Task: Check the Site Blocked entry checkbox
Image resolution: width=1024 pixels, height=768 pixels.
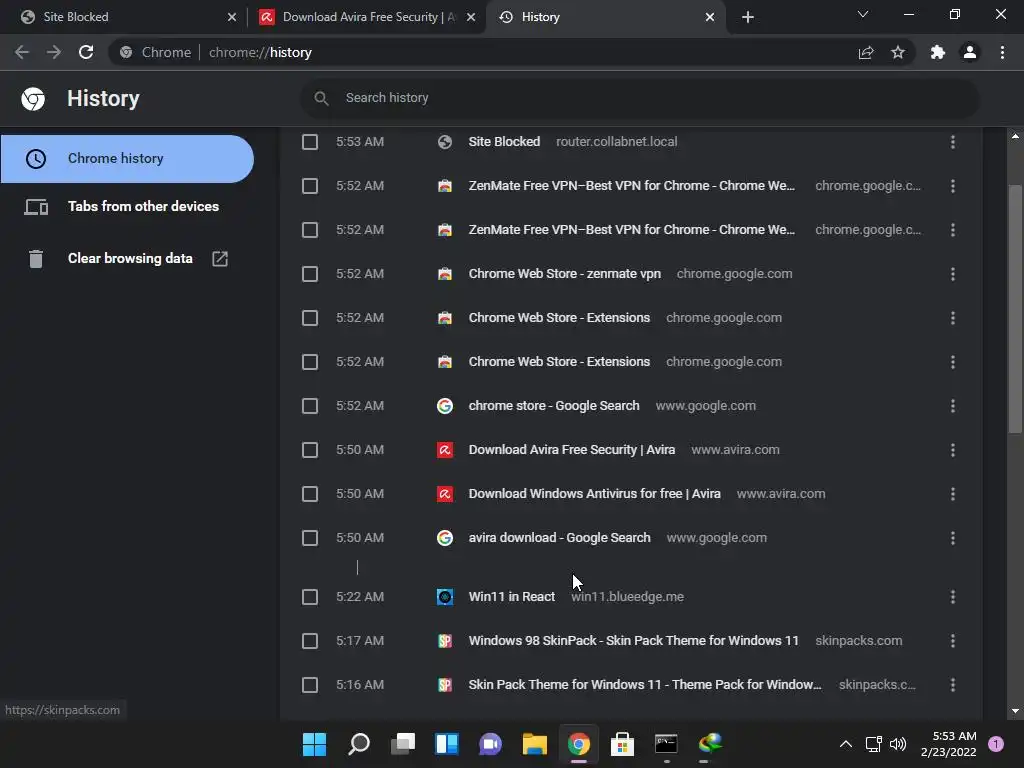Action: click(x=310, y=142)
